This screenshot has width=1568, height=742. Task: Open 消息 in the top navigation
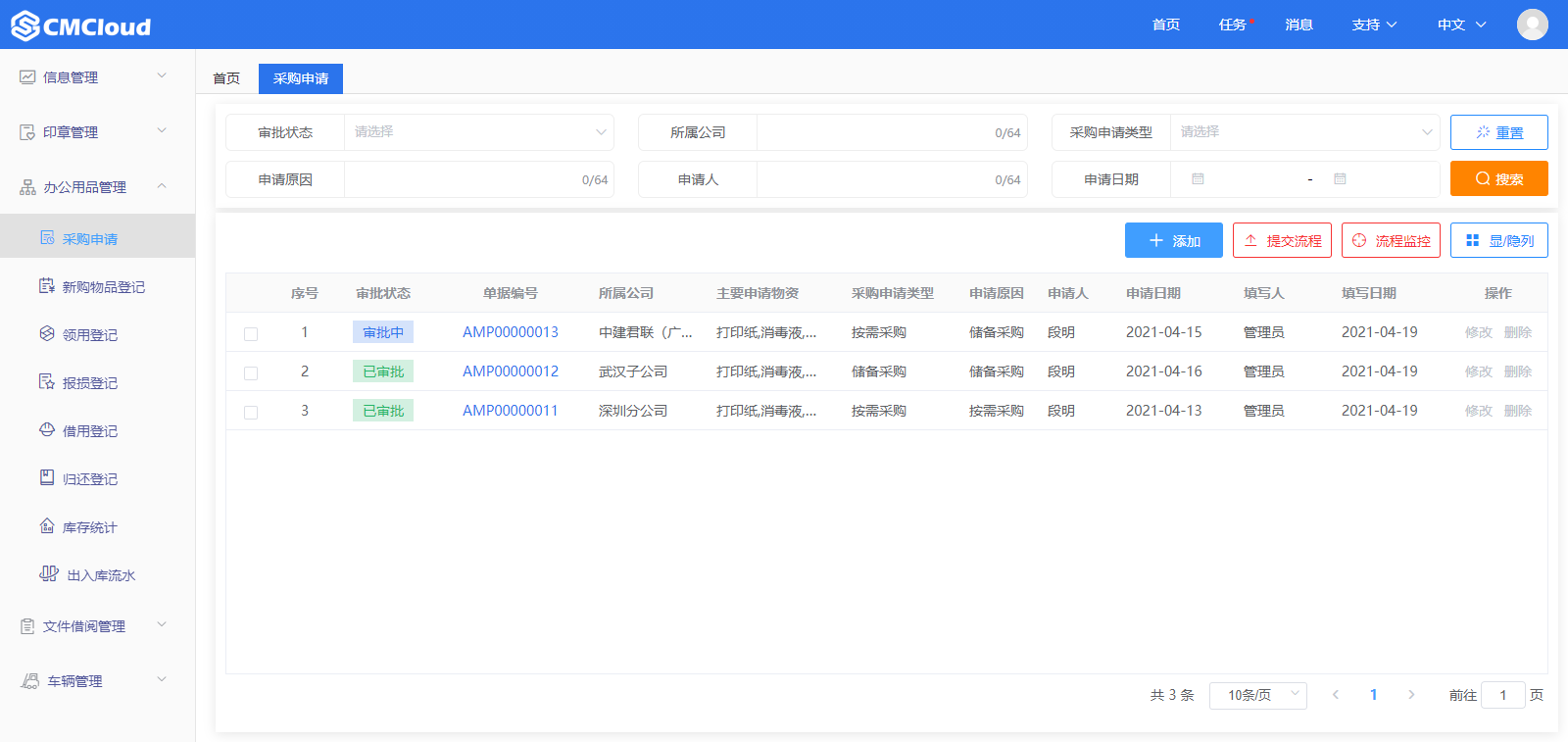tap(1299, 25)
